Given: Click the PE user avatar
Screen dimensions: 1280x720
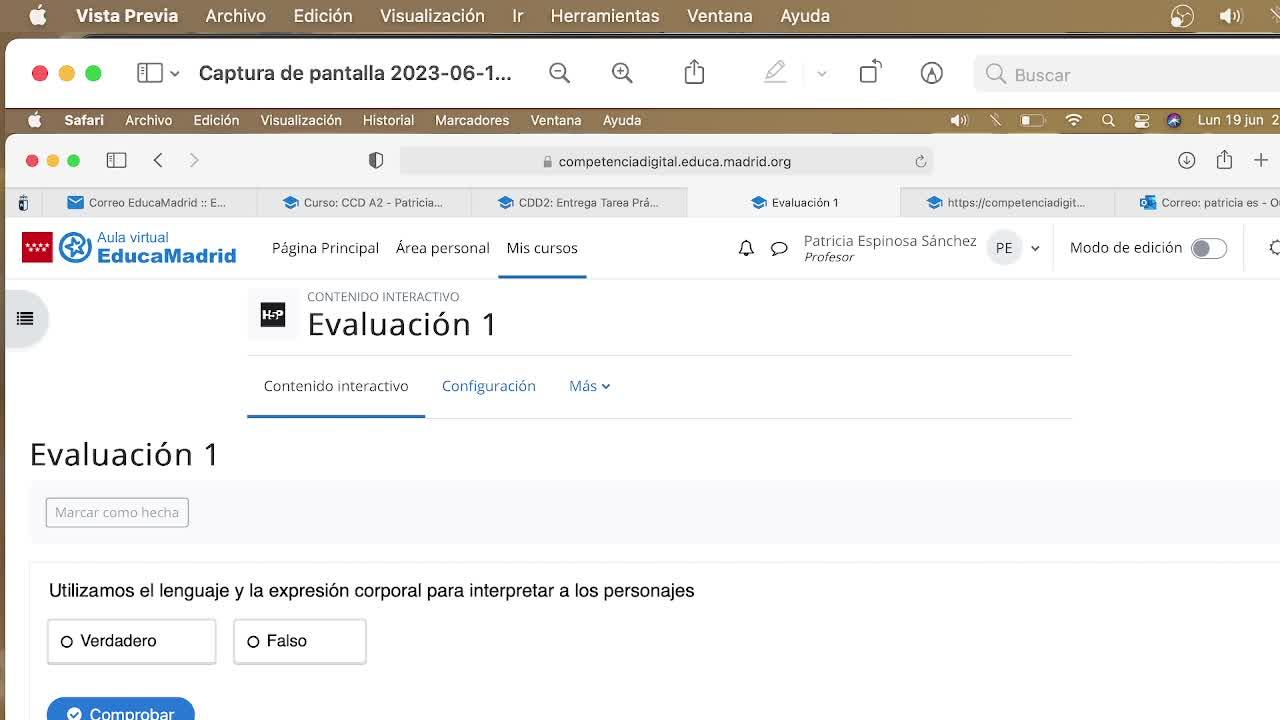Looking at the screenshot, I should coord(1004,248).
